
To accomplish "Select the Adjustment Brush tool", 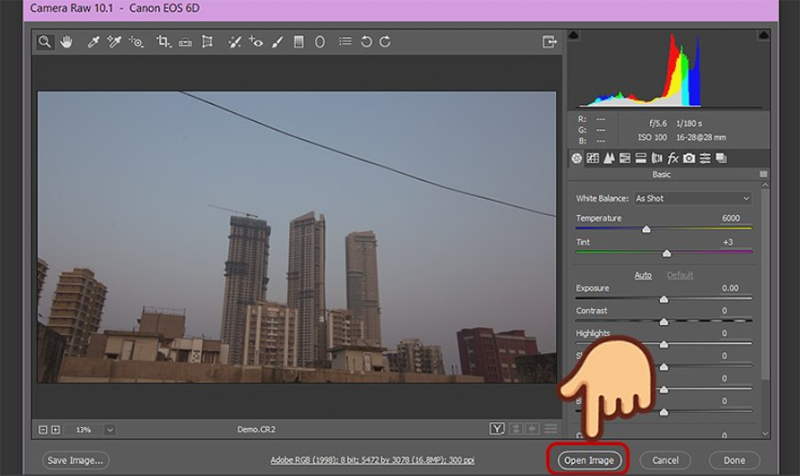I will coord(278,42).
